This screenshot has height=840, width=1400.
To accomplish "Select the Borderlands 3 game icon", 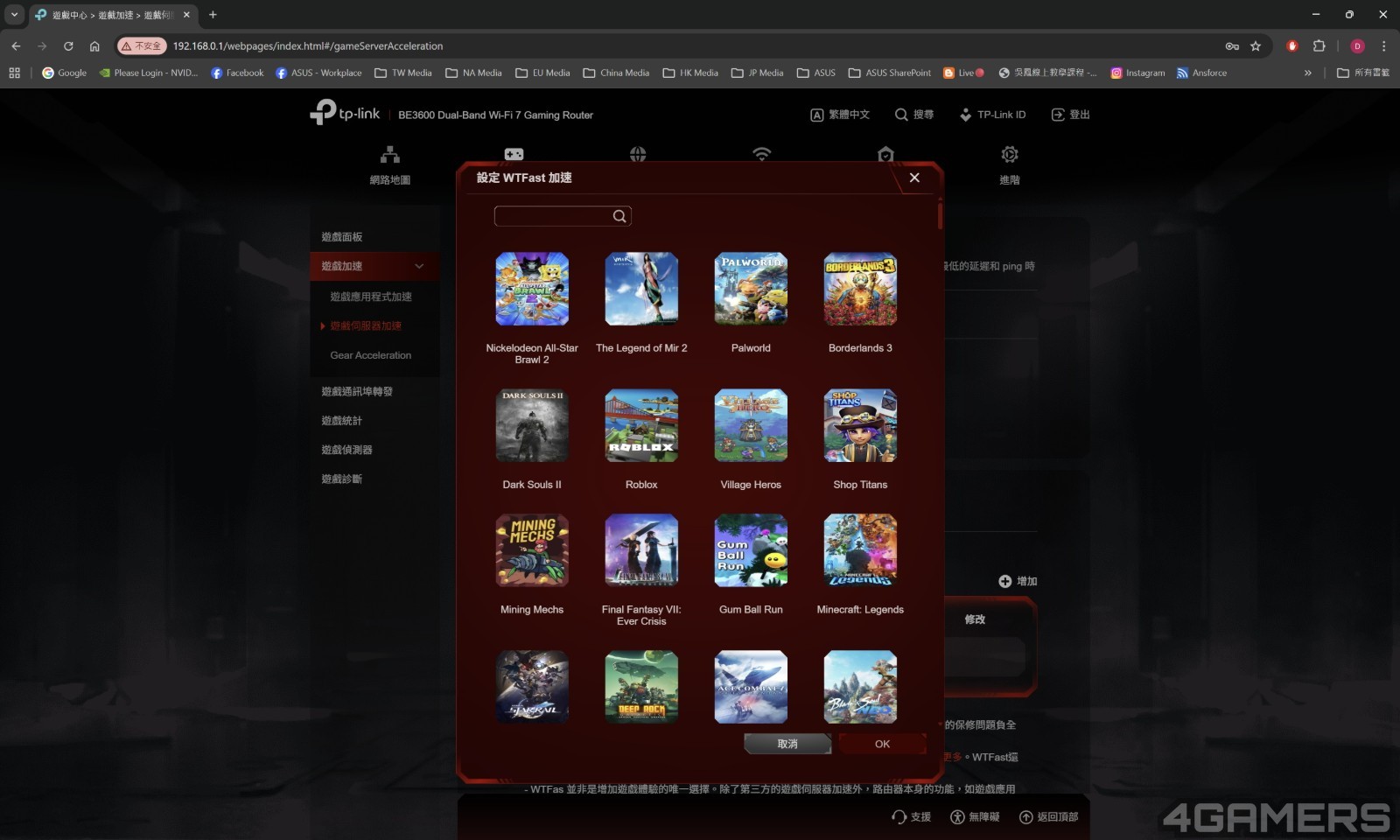I will click(860, 289).
